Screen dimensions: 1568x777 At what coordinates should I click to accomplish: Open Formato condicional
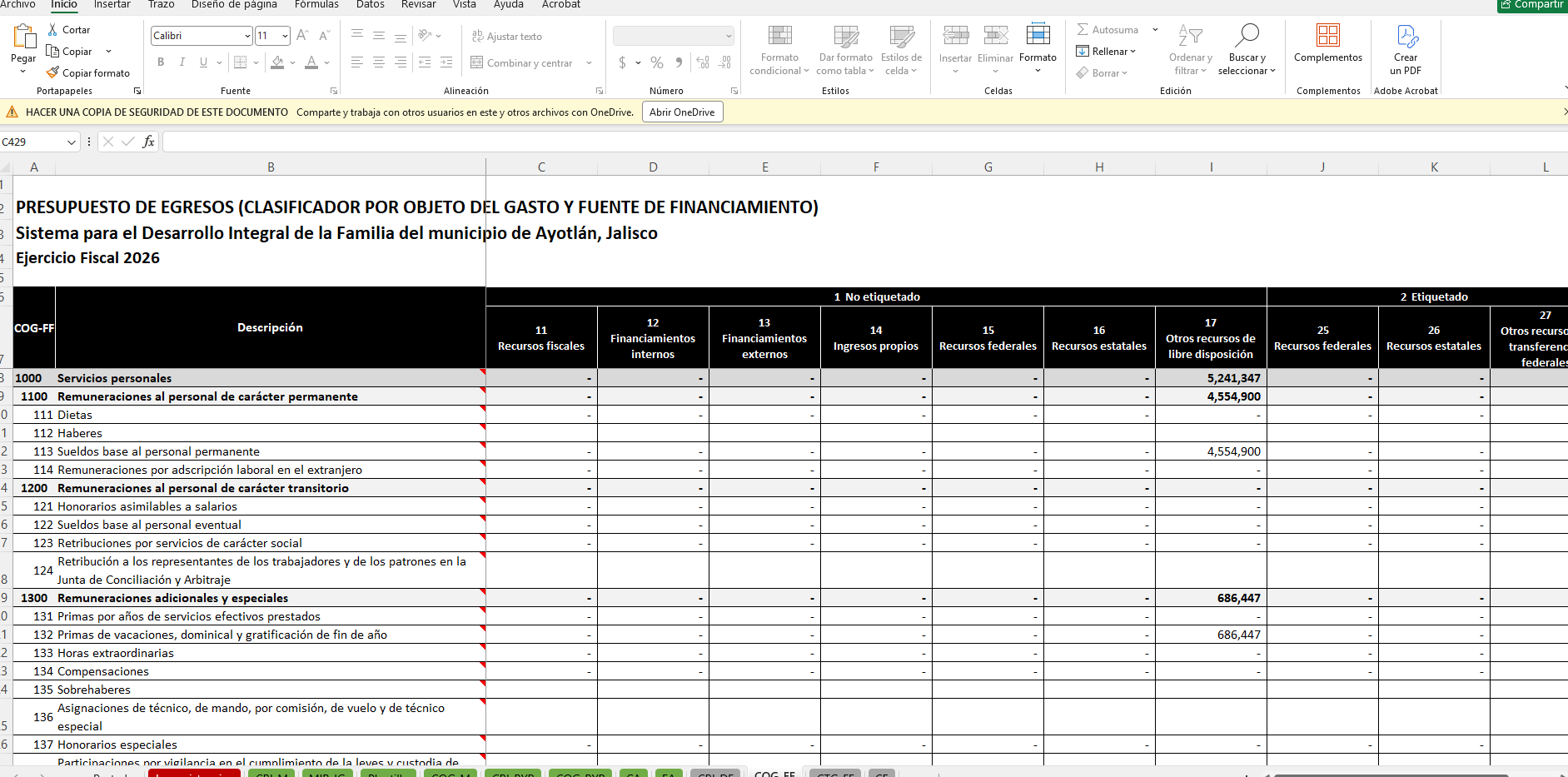tap(779, 50)
